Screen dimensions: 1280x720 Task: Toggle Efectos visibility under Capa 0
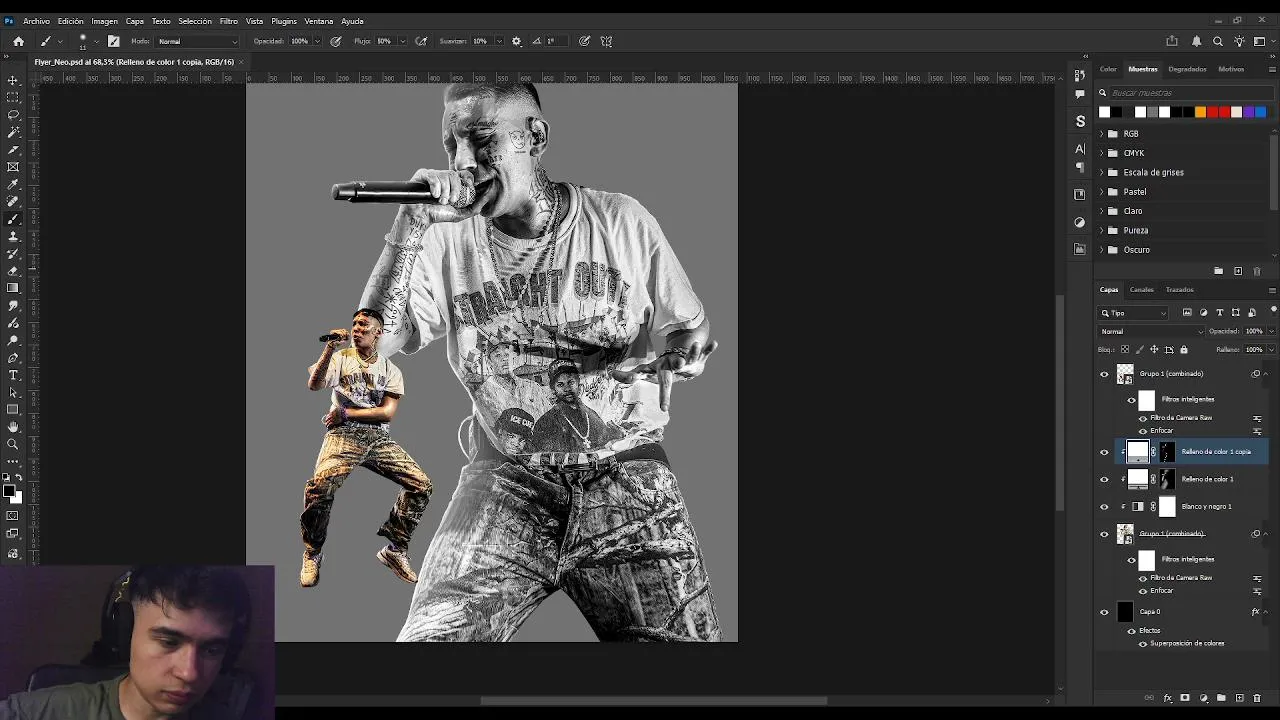(x=1131, y=631)
